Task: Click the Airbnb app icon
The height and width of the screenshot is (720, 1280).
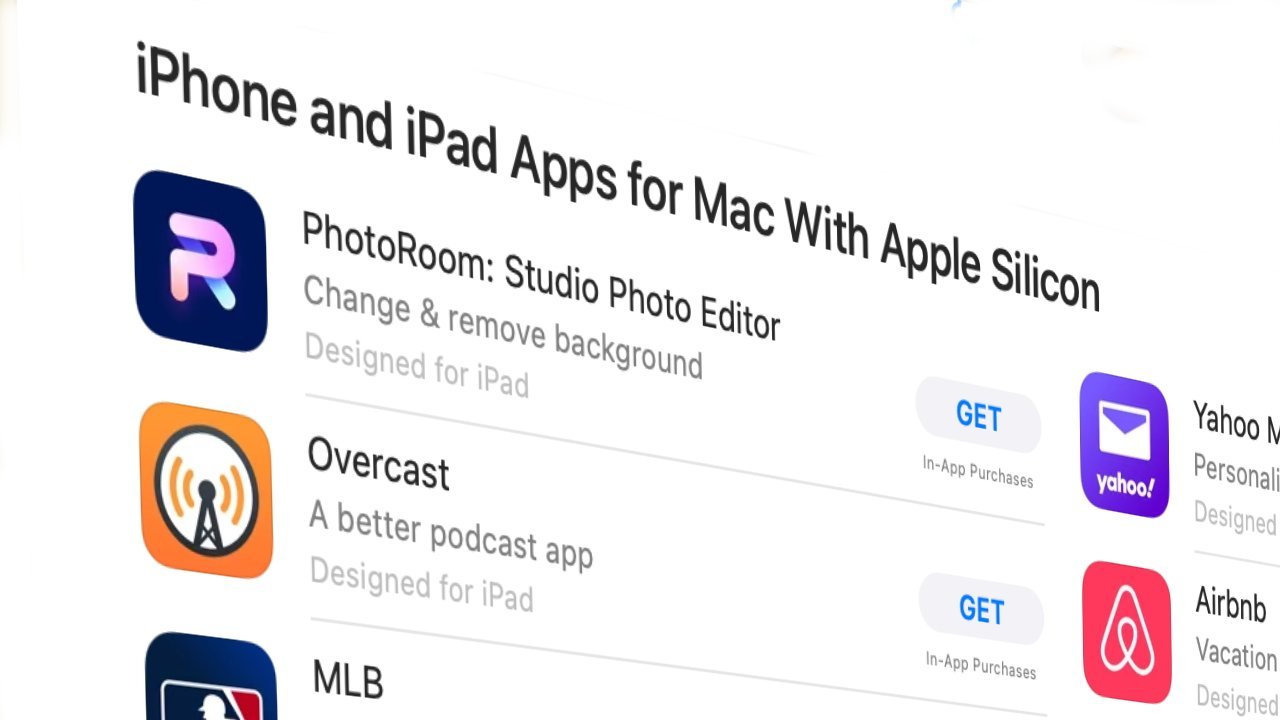Action: [x=1127, y=632]
